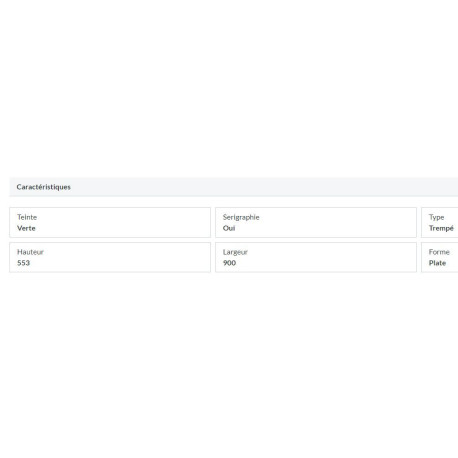Select the Verte tint value
The height and width of the screenshot is (458, 458).
26,228
